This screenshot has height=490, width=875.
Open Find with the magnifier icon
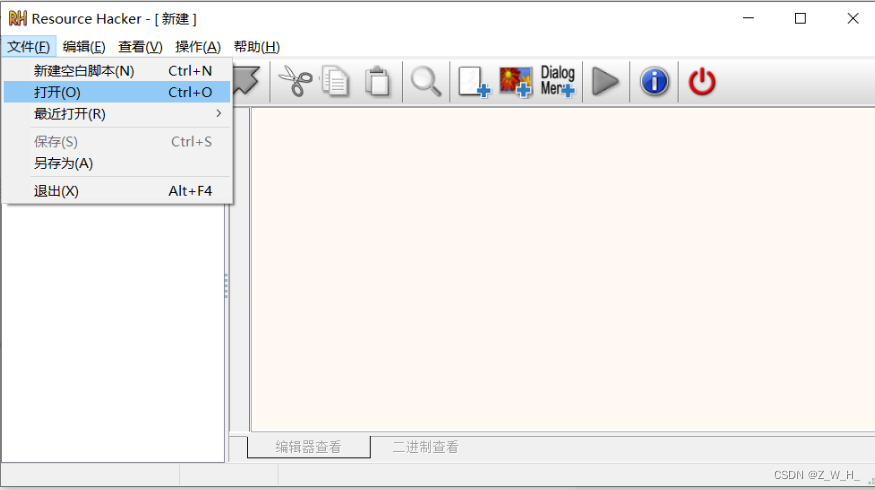[426, 81]
